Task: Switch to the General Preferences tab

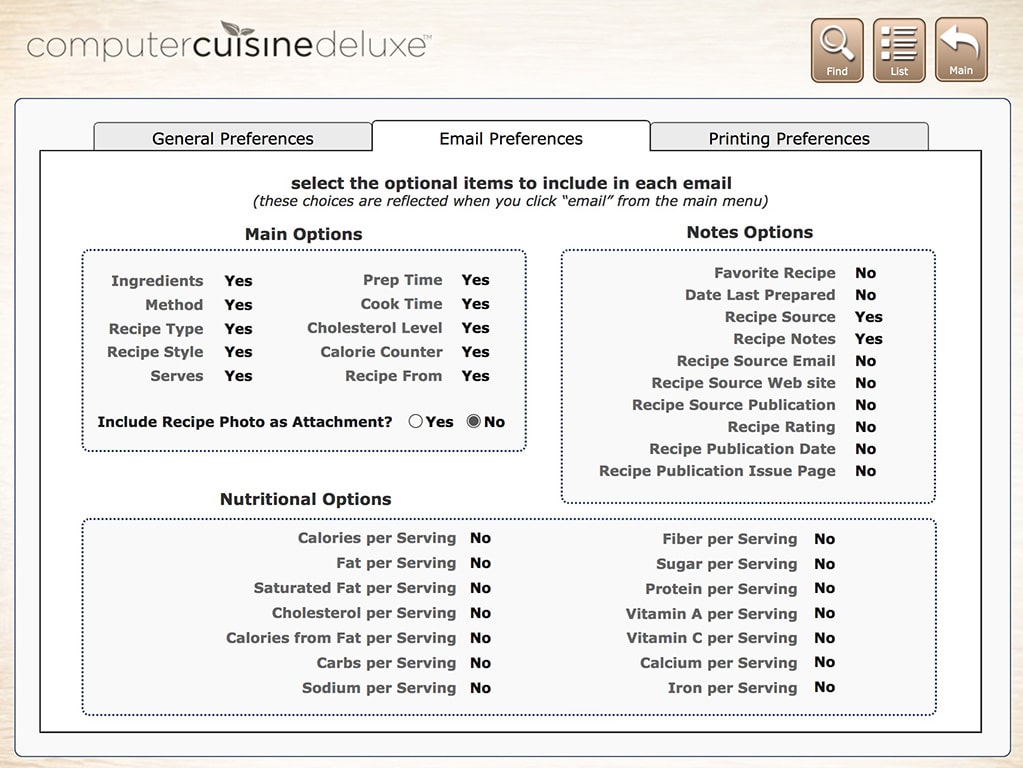Action: (233, 138)
